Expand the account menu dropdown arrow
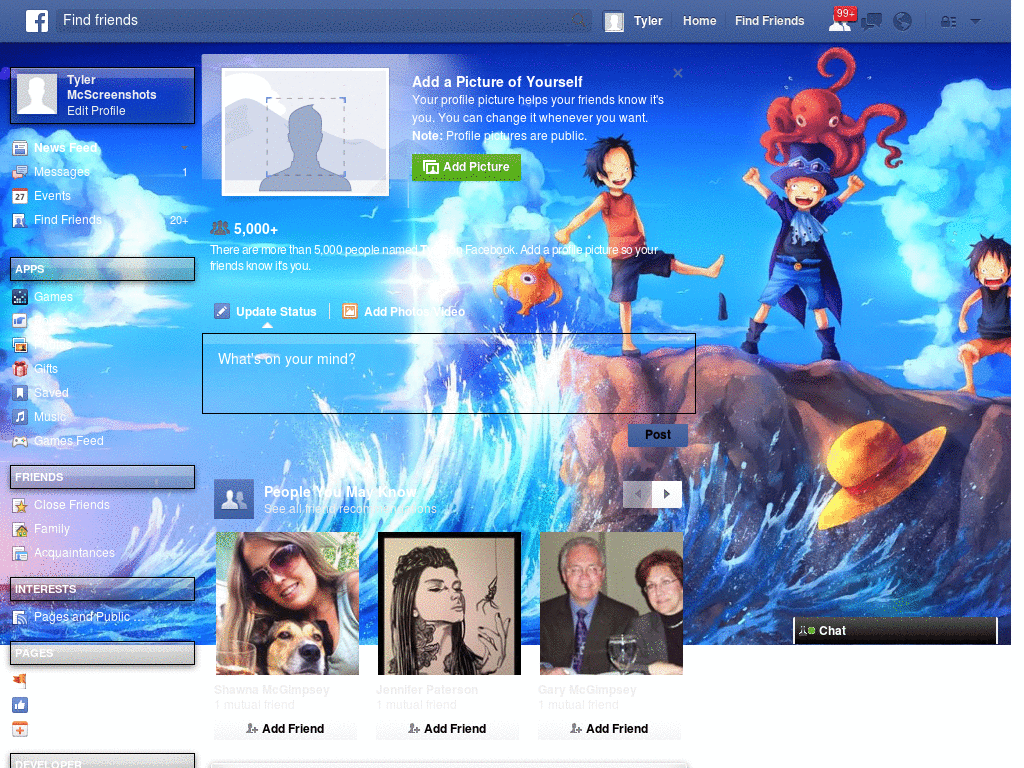 click(x=975, y=21)
